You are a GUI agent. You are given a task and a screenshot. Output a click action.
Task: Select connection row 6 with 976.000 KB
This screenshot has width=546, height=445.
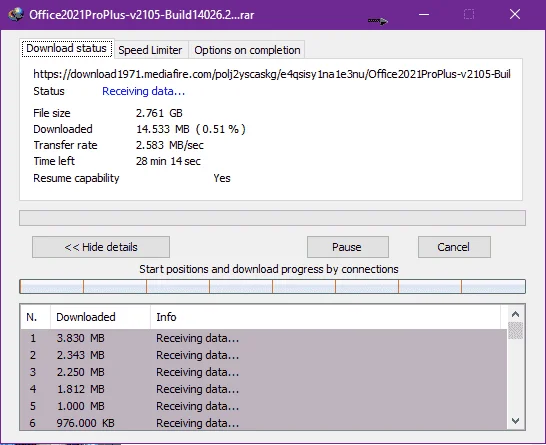click(264, 423)
